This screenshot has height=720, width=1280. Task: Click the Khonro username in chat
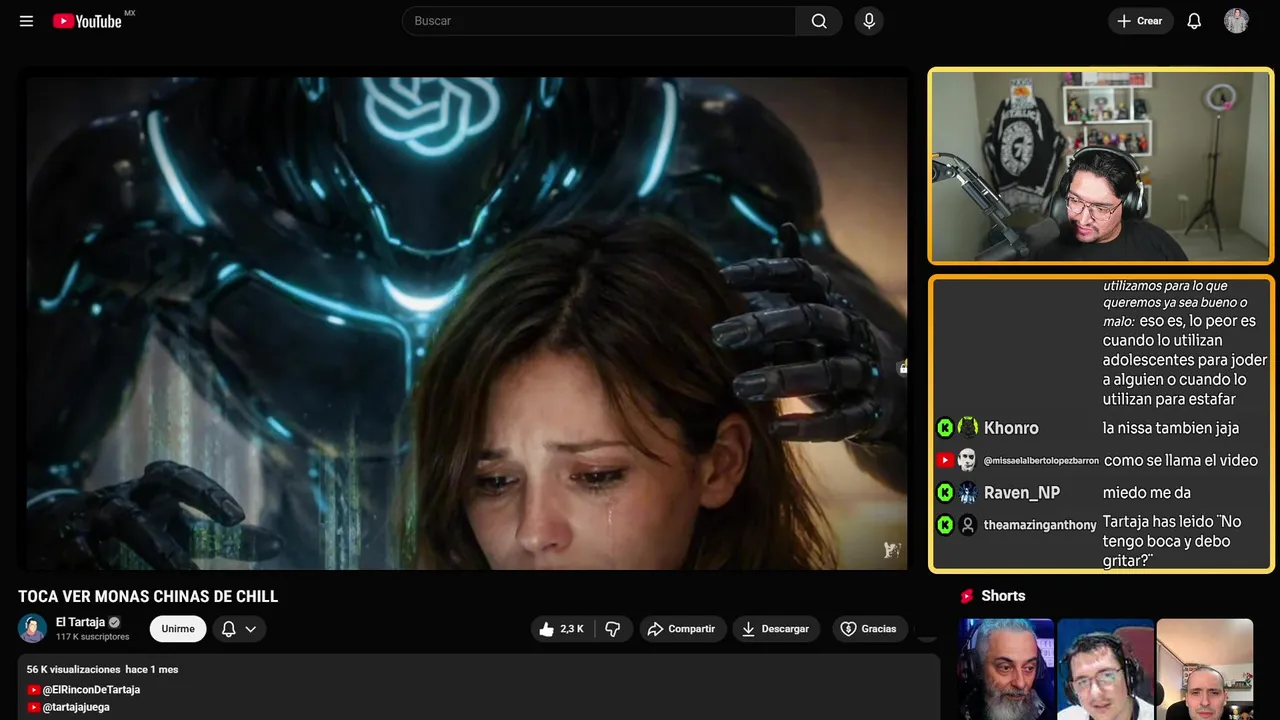pyautogui.click(x=1011, y=428)
